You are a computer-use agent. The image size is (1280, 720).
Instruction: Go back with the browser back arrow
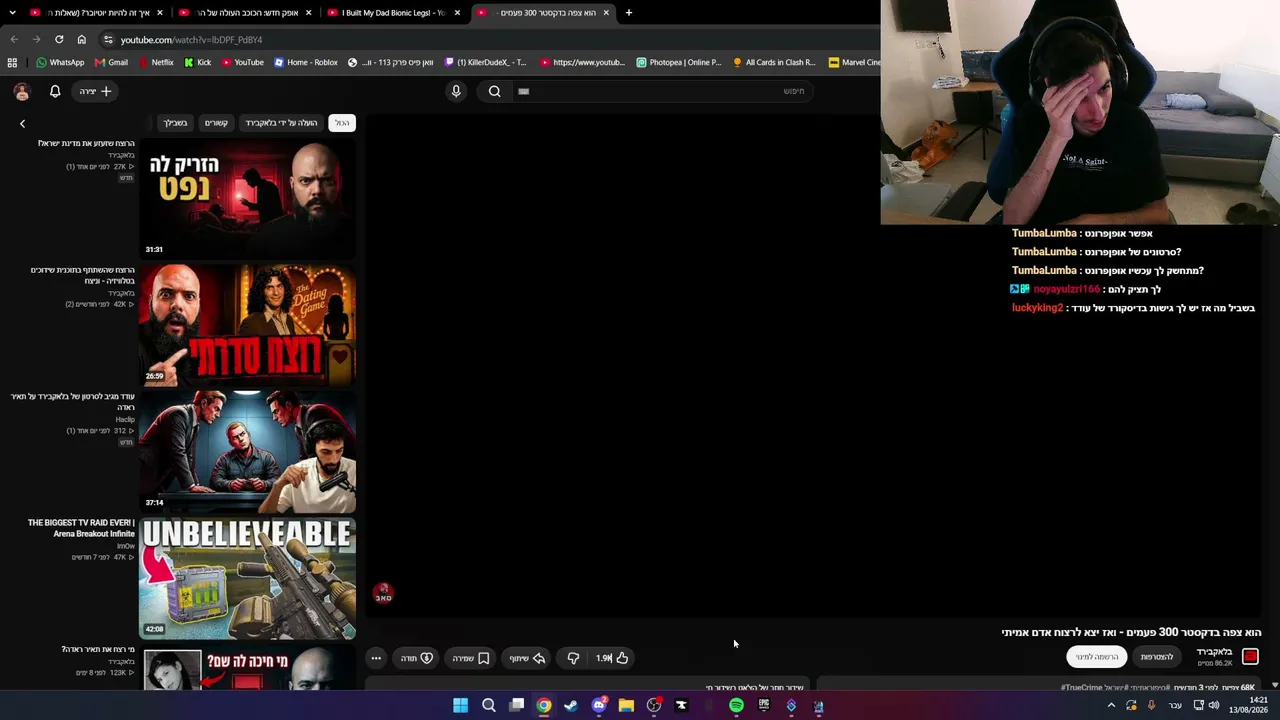tap(14, 39)
